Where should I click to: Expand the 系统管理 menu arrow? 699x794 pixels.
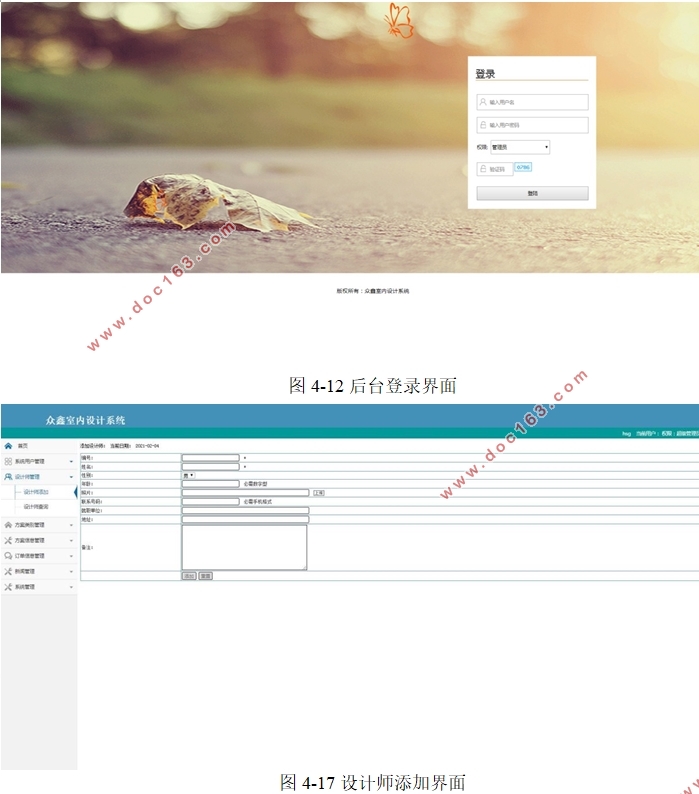click(x=71, y=587)
